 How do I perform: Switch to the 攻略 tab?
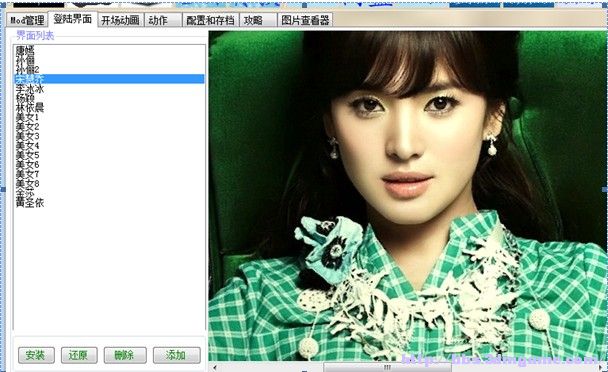click(x=258, y=20)
